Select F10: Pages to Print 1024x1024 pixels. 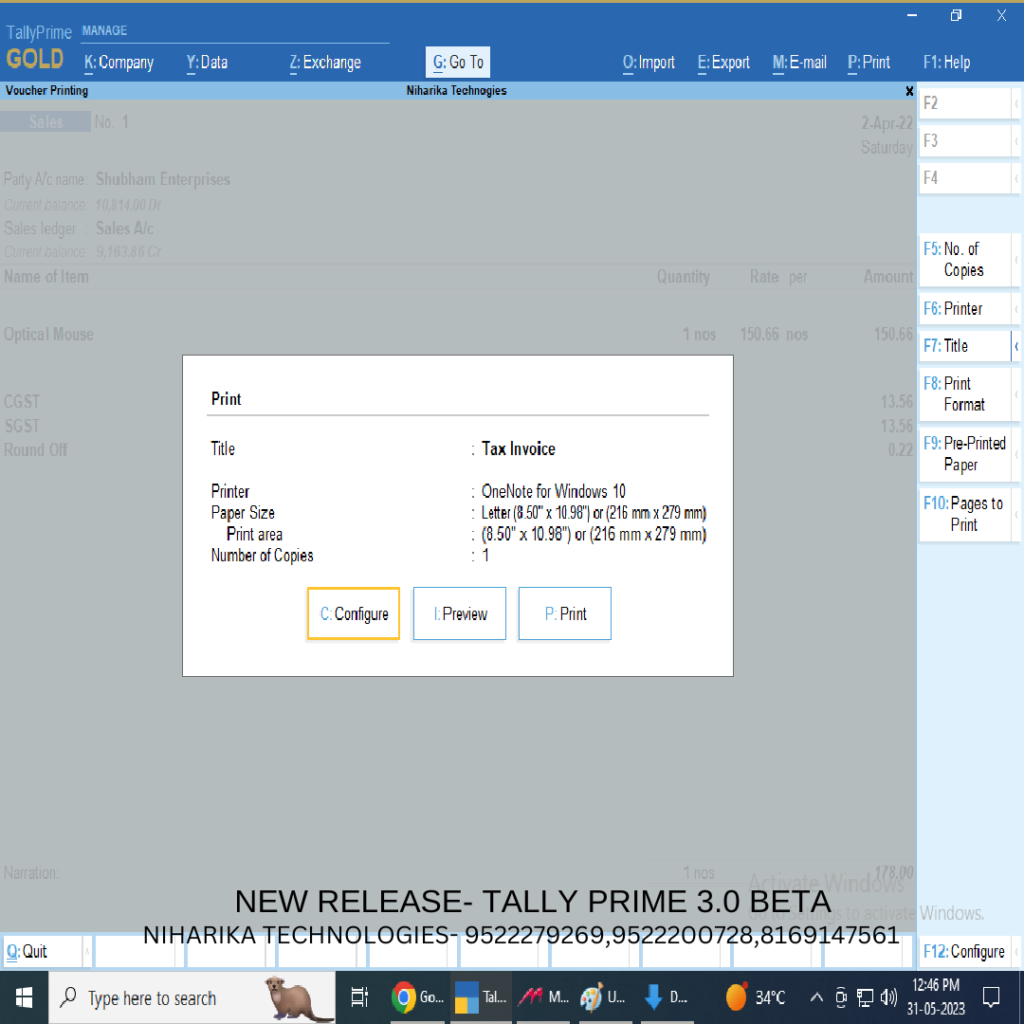pyautogui.click(x=966, y=514)
